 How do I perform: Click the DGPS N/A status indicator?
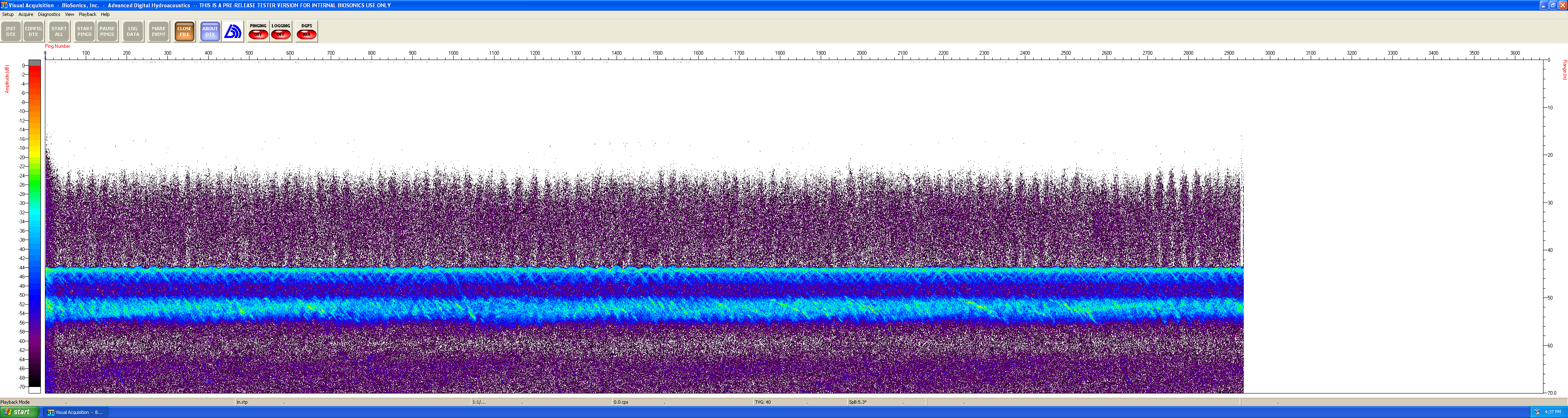pyautogui.click(x=307, y=32)
